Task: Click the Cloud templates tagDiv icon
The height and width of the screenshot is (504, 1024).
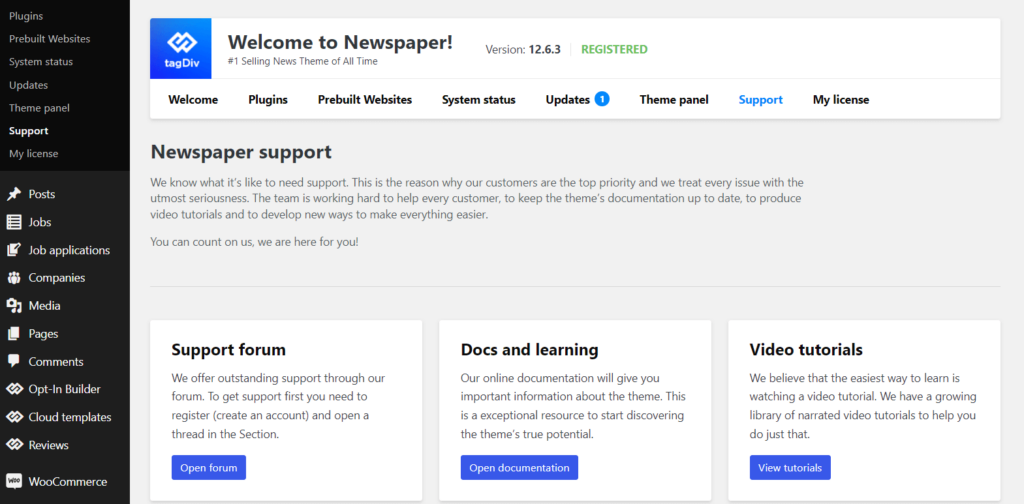Action: pyautogui.click(x=14, y=417)
